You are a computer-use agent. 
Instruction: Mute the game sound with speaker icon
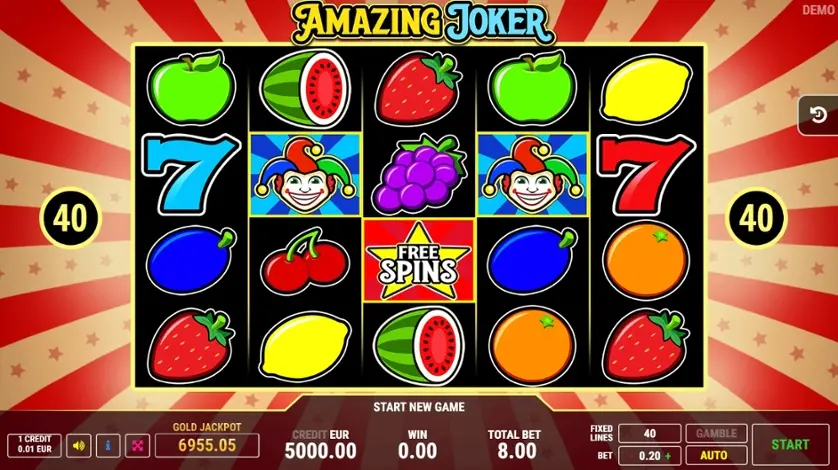pos(79,445)
